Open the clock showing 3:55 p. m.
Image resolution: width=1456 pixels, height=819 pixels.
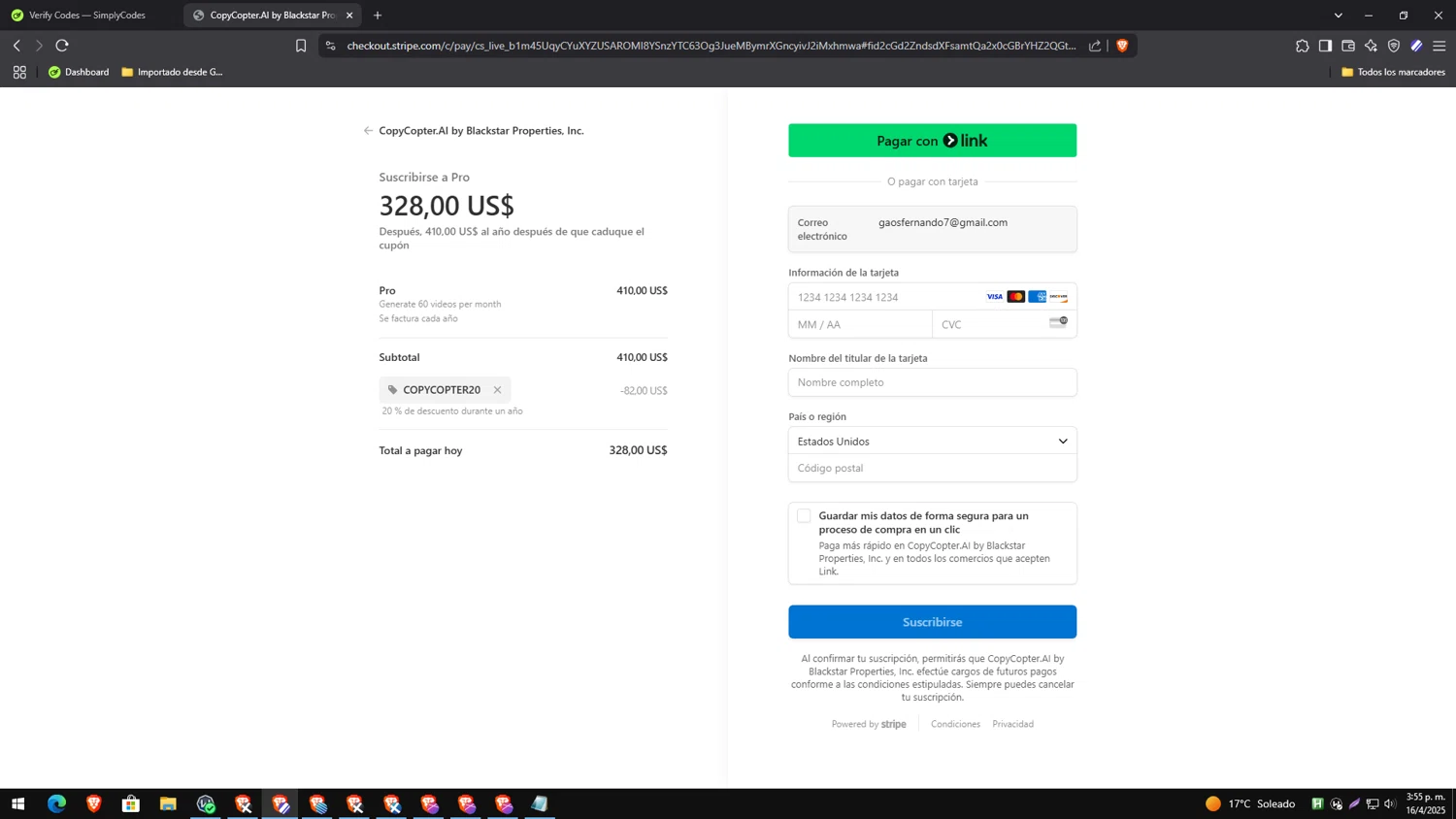pos(1425,803)
